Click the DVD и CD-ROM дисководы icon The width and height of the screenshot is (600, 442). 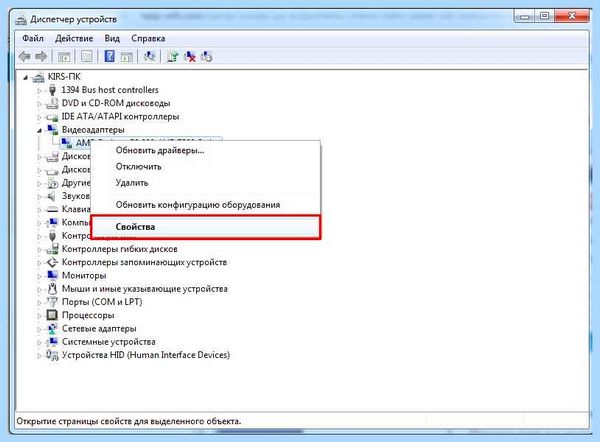(52, 103)
